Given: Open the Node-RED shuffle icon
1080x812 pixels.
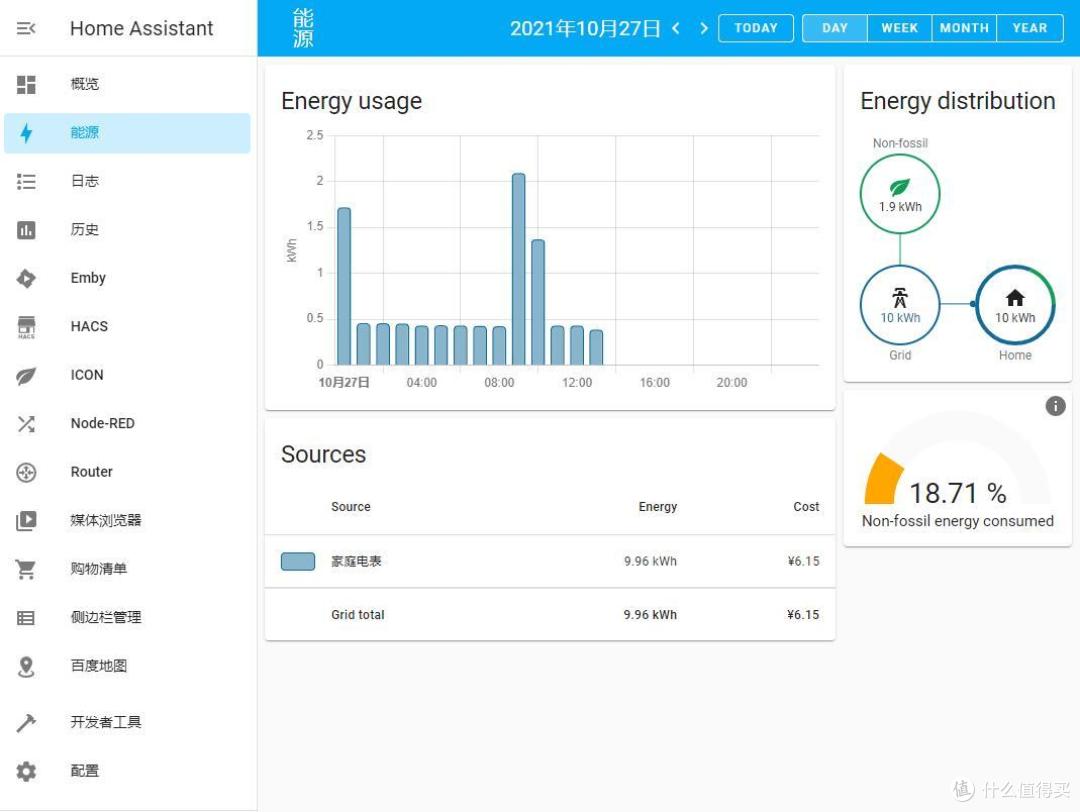Looking at the screenshot, I should click(26, 424).
